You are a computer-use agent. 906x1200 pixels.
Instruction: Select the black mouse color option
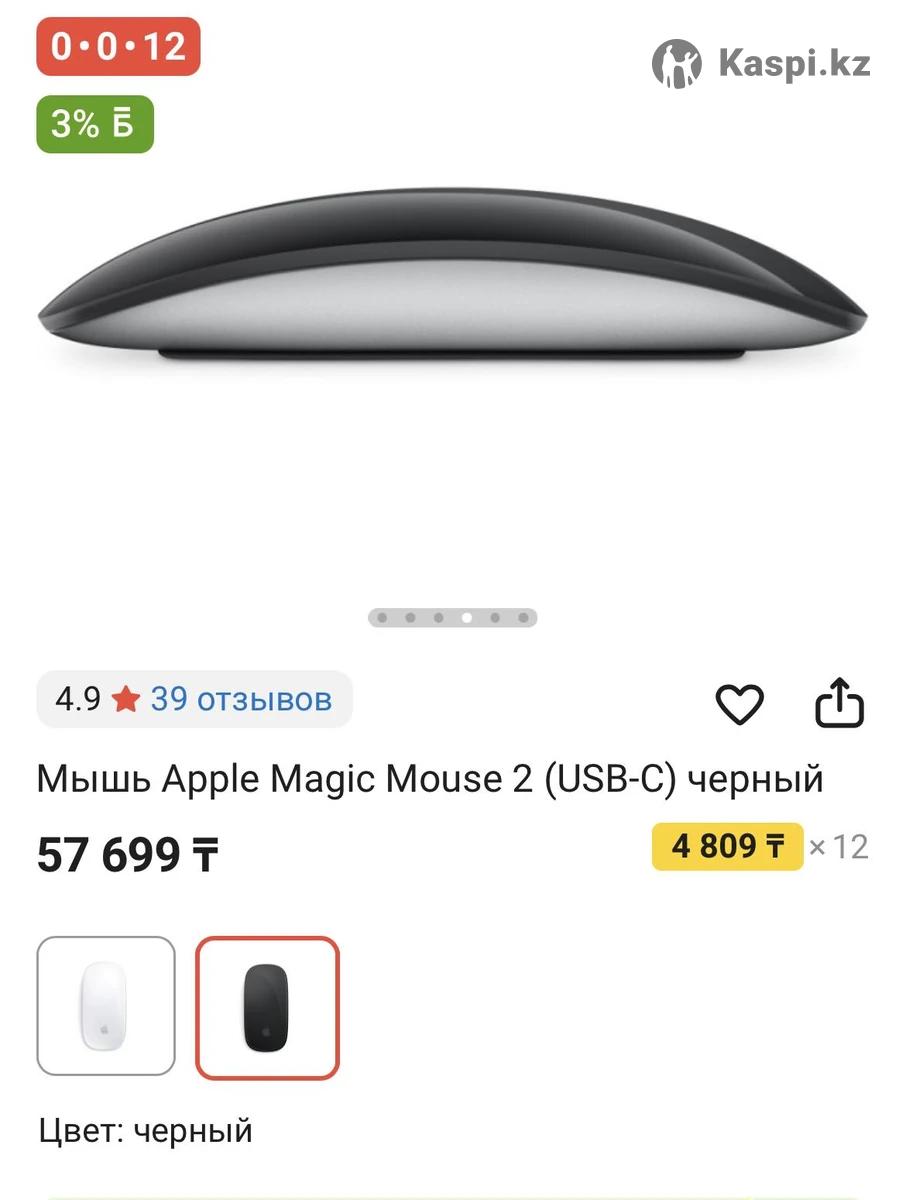[267, 1007]
